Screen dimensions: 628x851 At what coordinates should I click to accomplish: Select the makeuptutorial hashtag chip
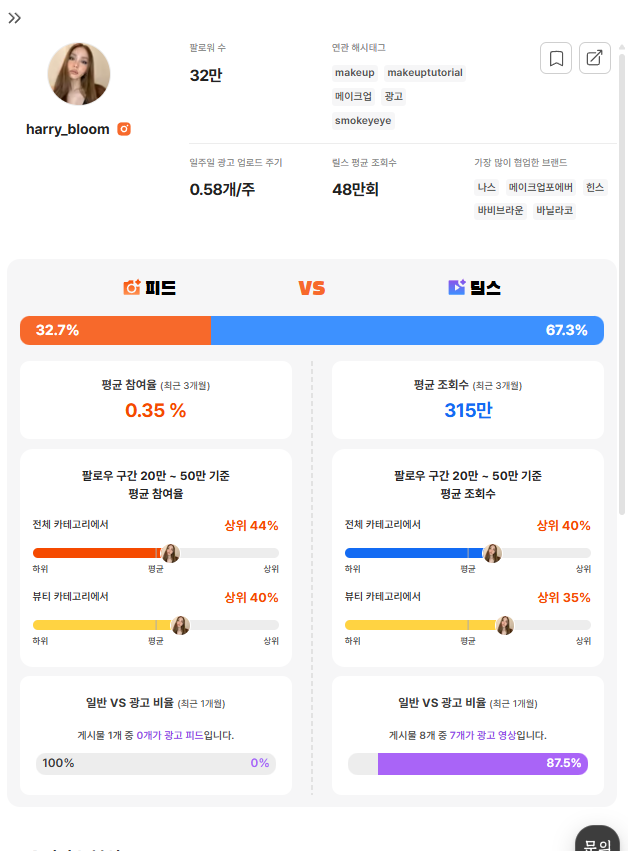click(x=425, y=73)
